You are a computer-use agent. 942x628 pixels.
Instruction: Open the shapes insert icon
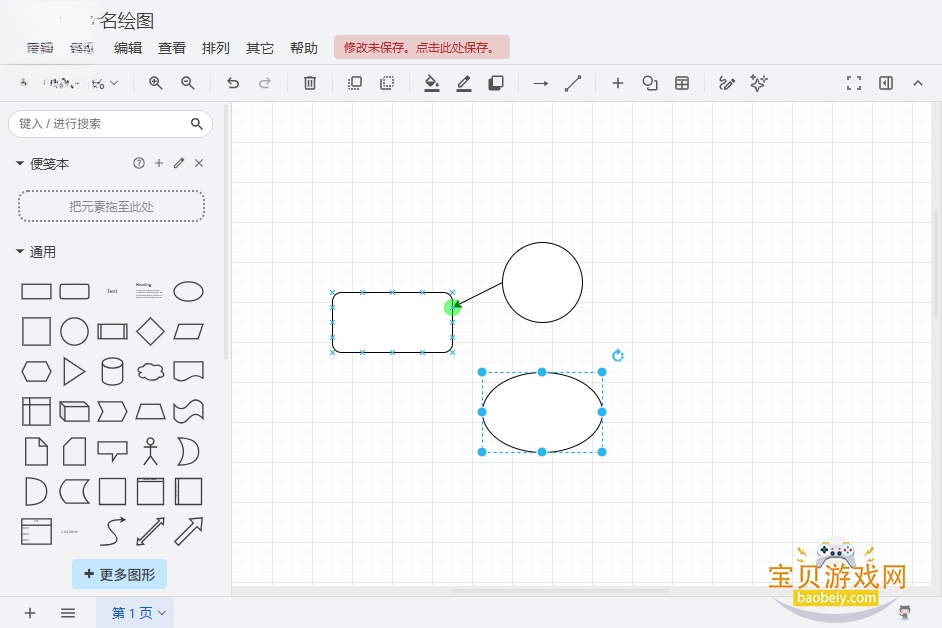[650, 83]
